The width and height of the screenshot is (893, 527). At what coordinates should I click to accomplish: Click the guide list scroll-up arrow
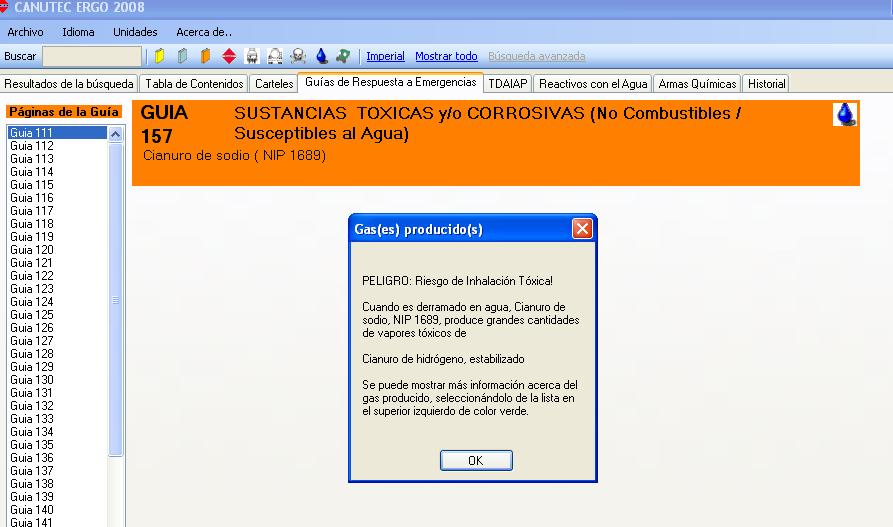[x=116, y=134]
